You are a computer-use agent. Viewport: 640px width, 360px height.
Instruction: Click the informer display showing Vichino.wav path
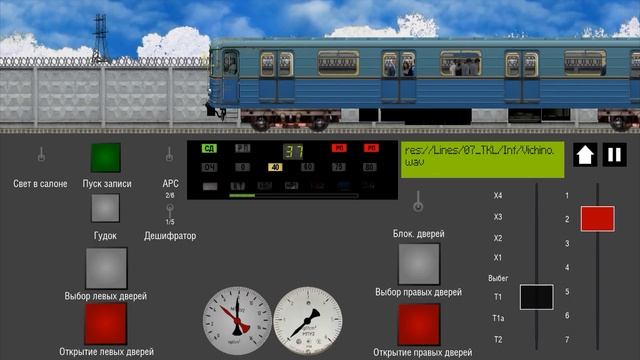coord(482,160)
